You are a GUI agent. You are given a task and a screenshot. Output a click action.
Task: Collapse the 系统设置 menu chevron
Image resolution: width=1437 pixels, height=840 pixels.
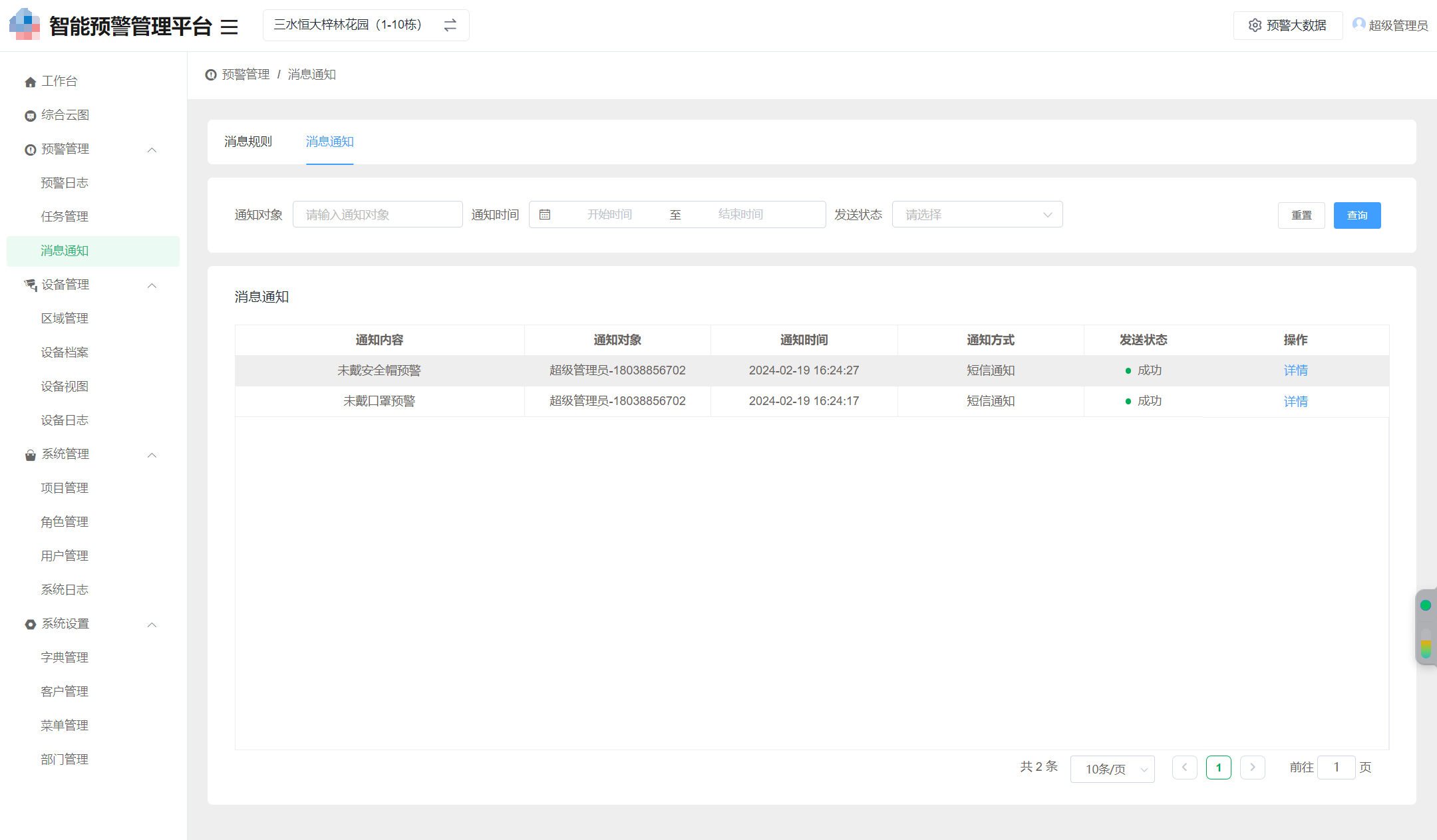click(x=152, y=625)
